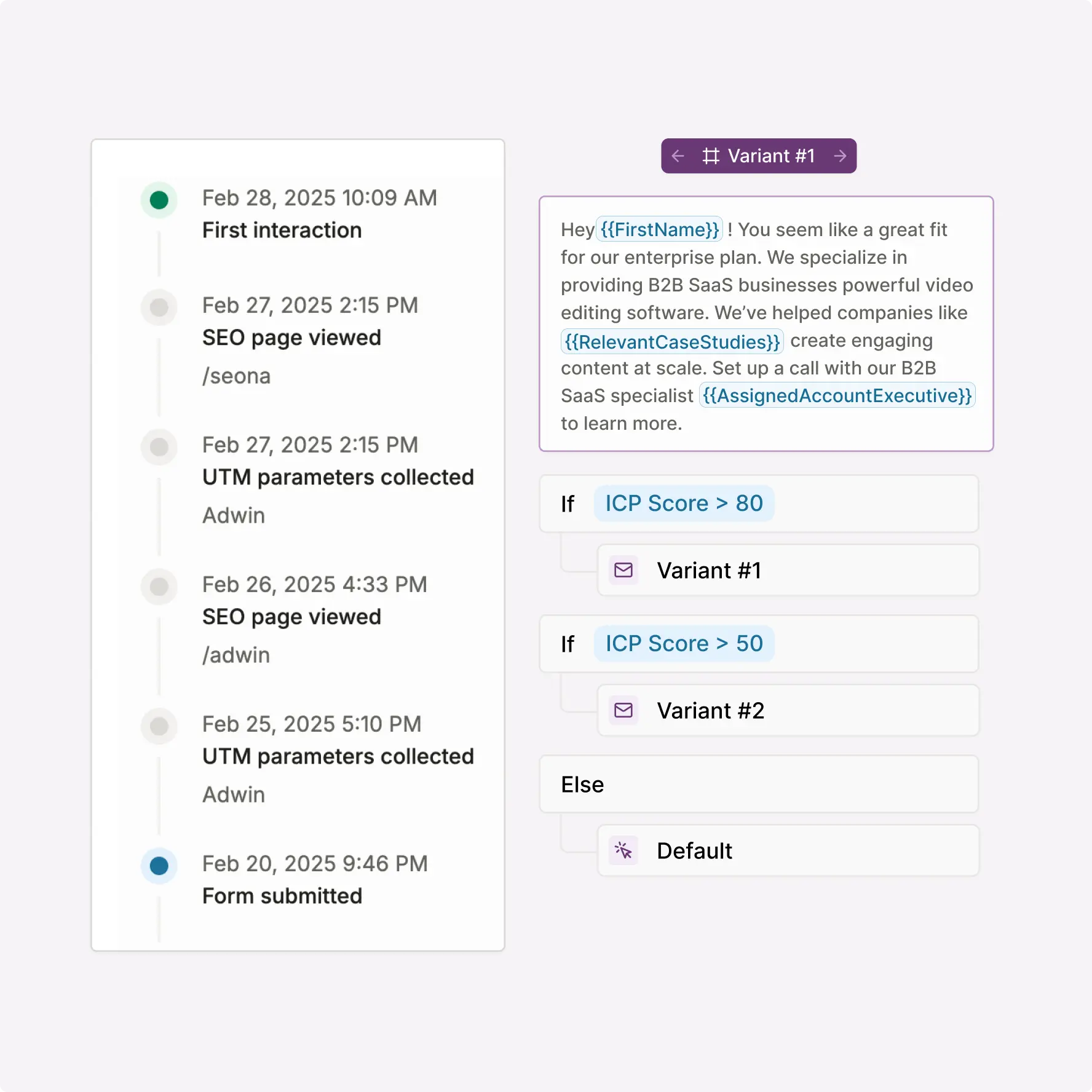Open the Variant #2 email step
1092x1092 pixels.
click(788, 710)
